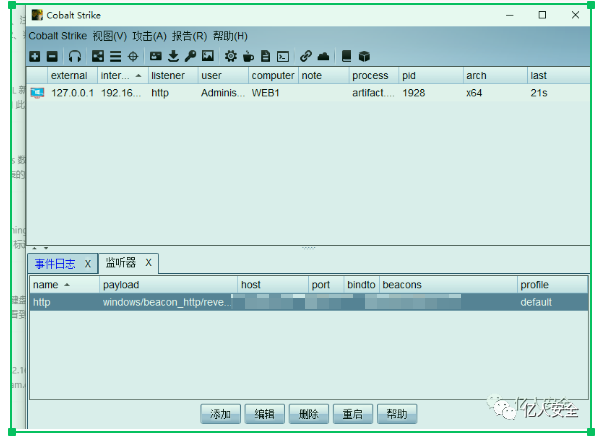Image resolution: width=597 pixels, height=436 pixels.
Task: Open the credentials card icon
Action: 155,56
